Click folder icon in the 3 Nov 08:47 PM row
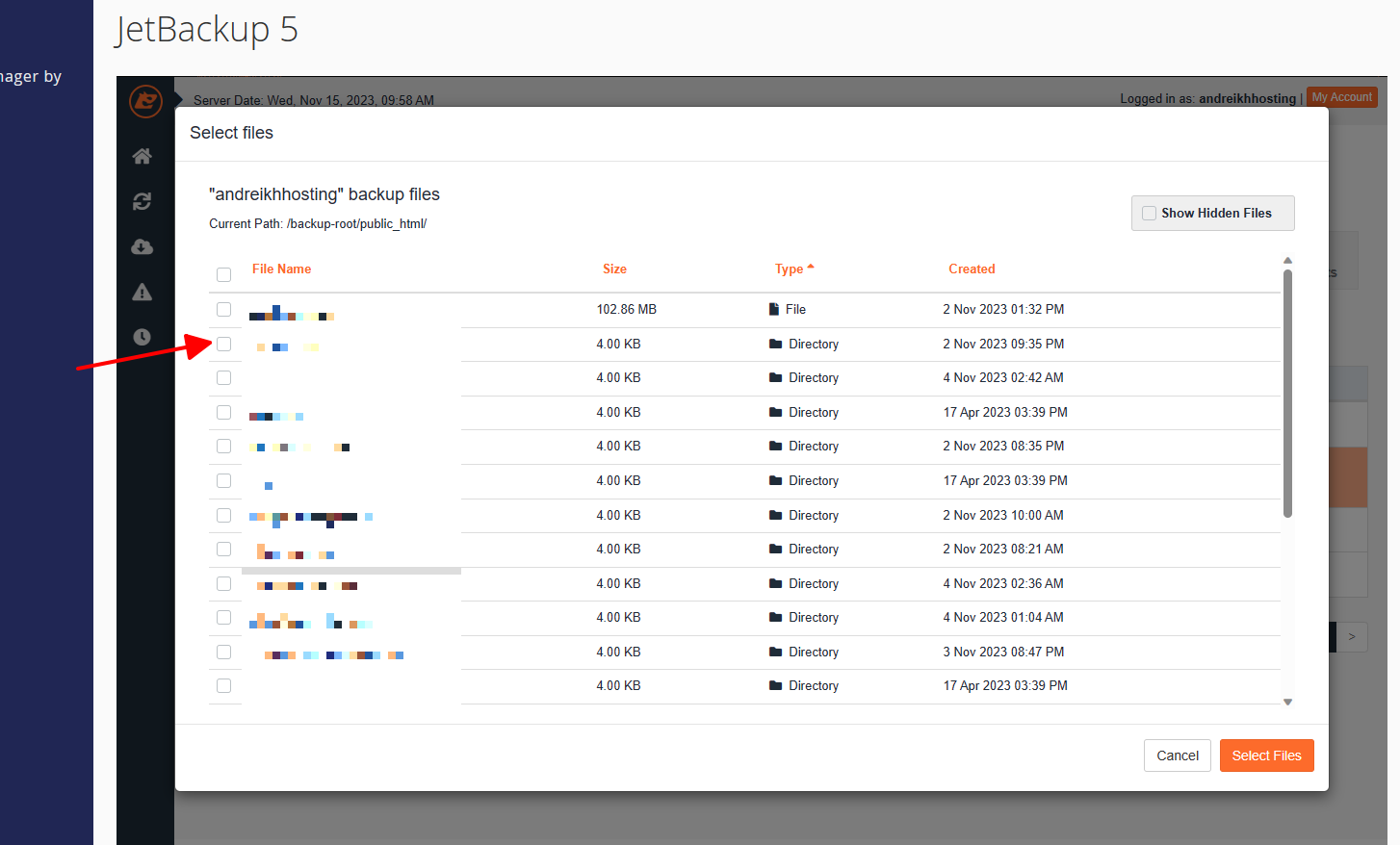This screenshot has height=845, width=1400. click(x=776, y=652)
